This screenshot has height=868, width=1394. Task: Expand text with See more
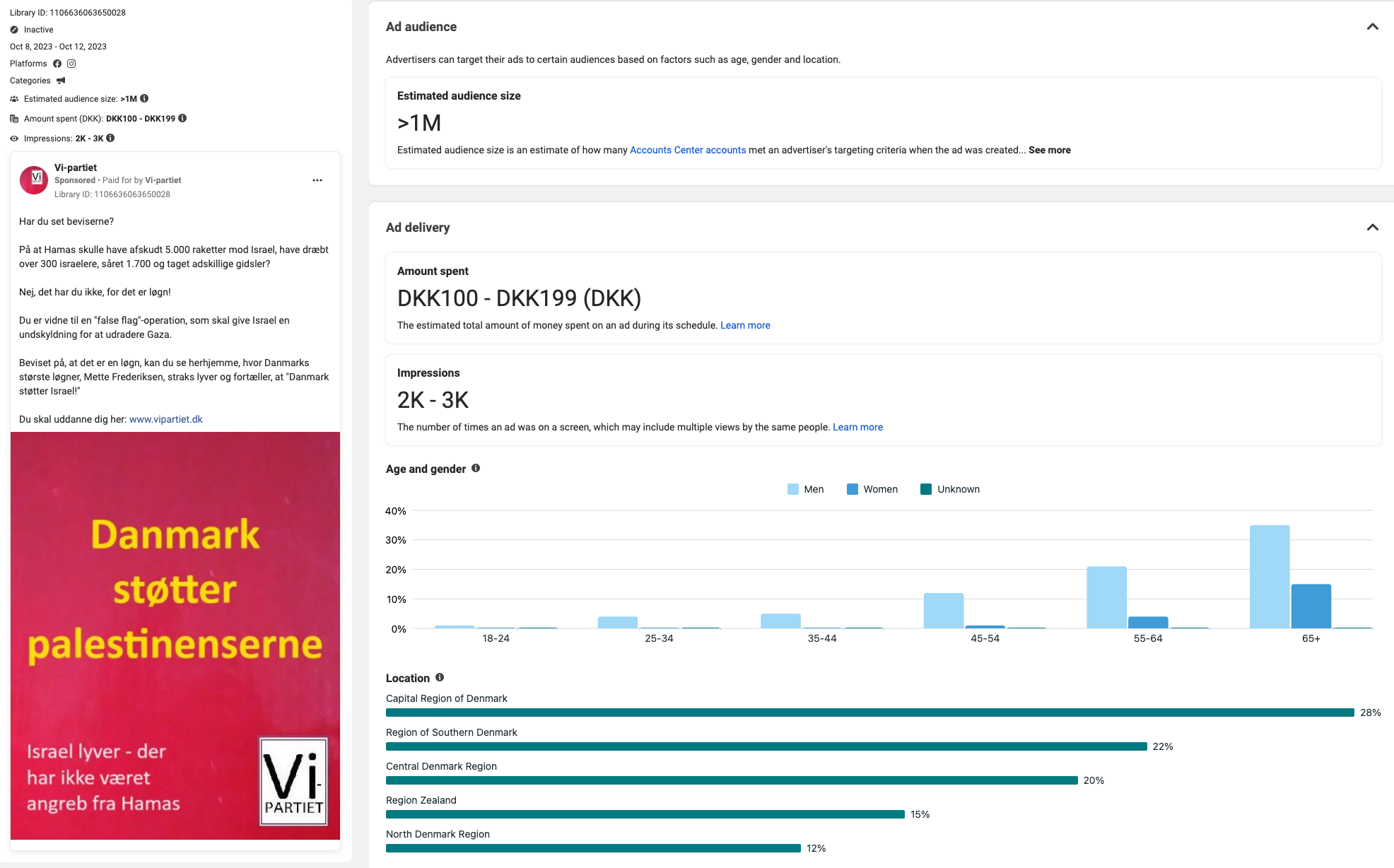coord(1049,150)
